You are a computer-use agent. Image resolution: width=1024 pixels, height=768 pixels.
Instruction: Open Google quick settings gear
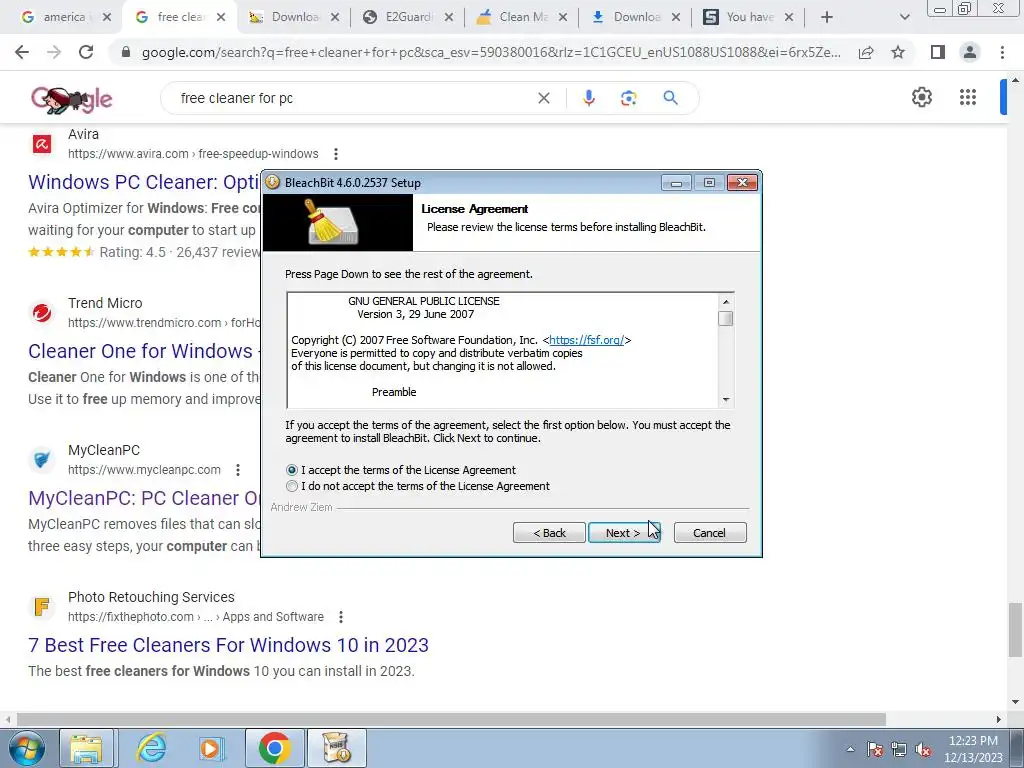pos(921,97)
